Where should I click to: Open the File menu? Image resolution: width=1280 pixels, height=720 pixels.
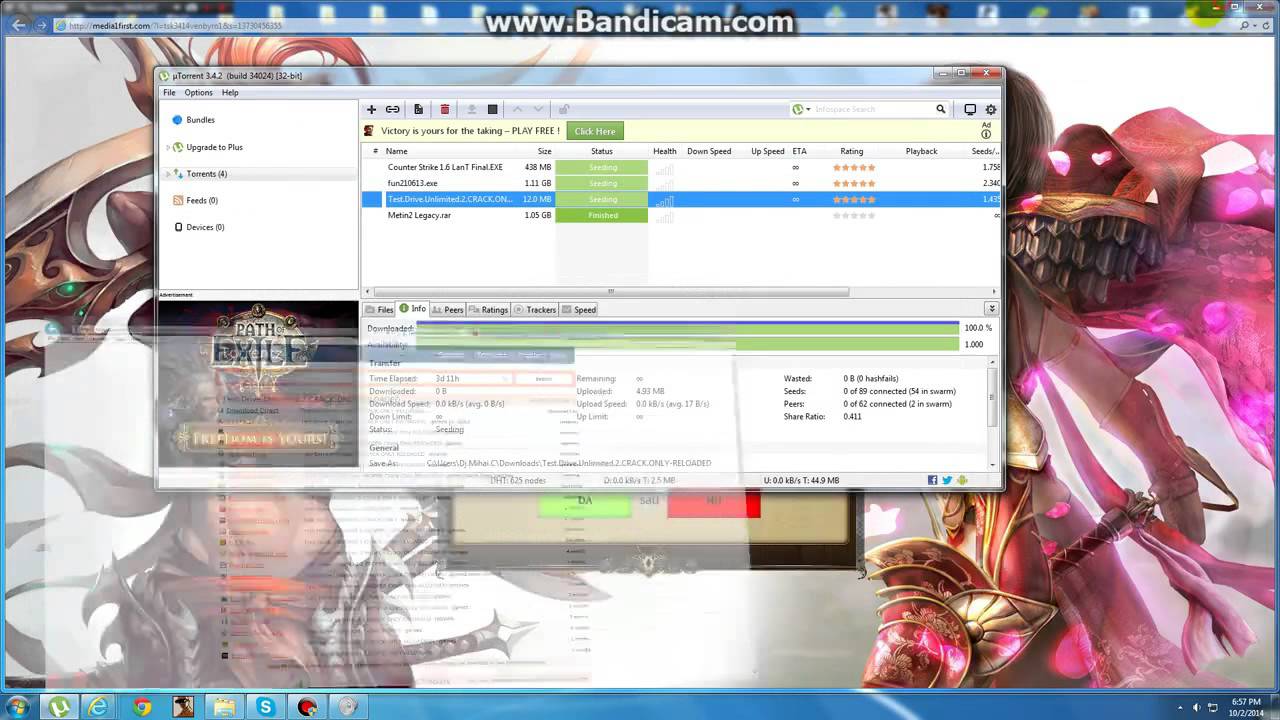[169, 92]
